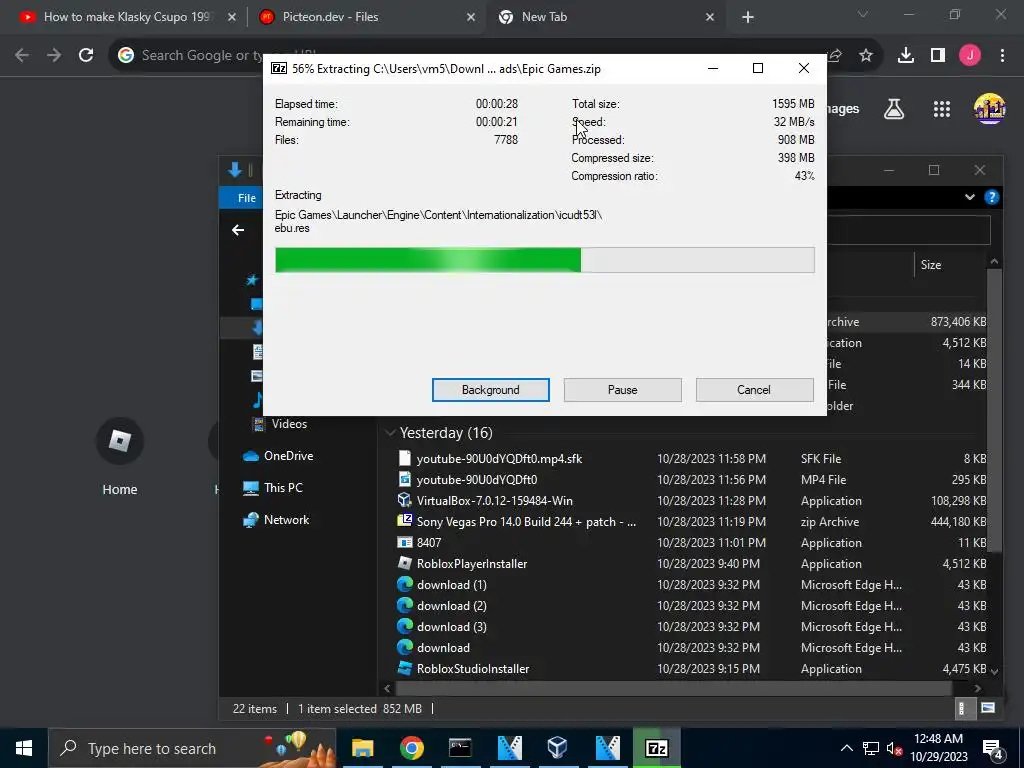Click the File Explorer vertical scrollbar
Viewport: 1024px width, 768px height.
click(994, 411)
